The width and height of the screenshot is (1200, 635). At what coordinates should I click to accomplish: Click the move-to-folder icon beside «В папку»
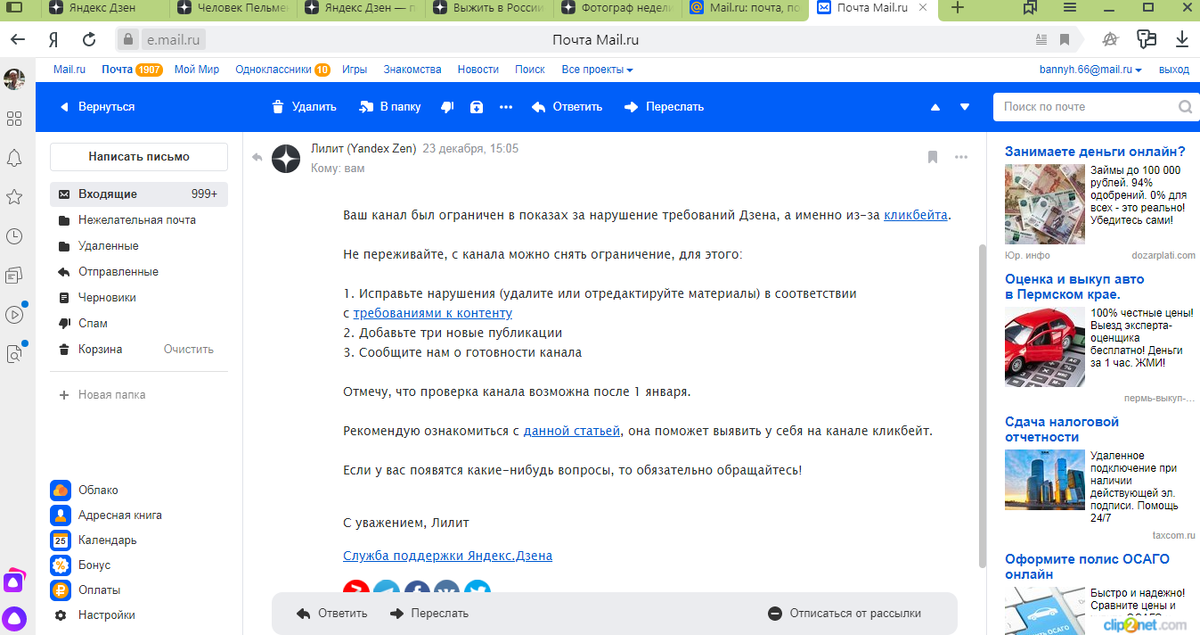tap(365, 107)
